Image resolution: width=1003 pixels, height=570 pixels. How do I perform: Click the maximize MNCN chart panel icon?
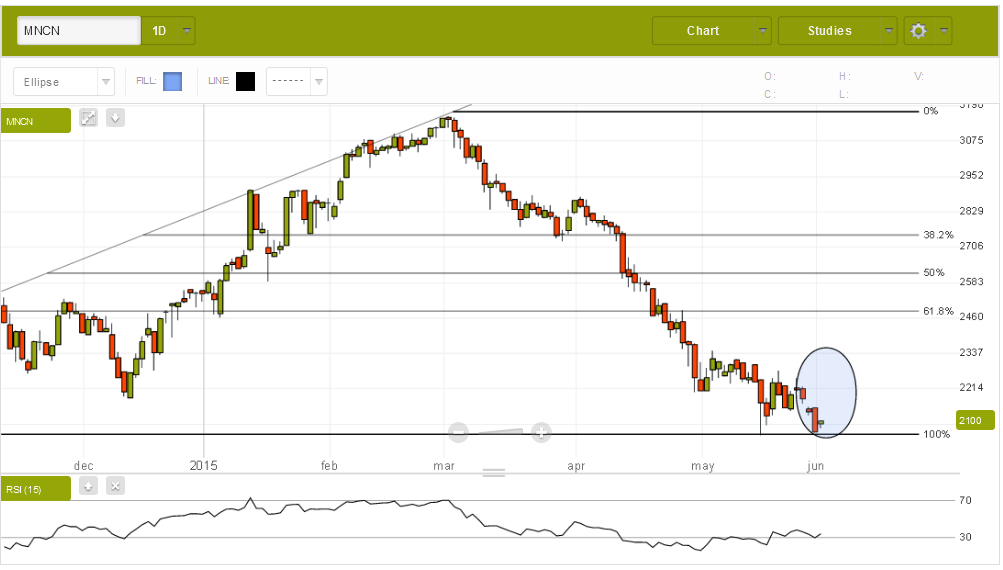tap(89, 119)
